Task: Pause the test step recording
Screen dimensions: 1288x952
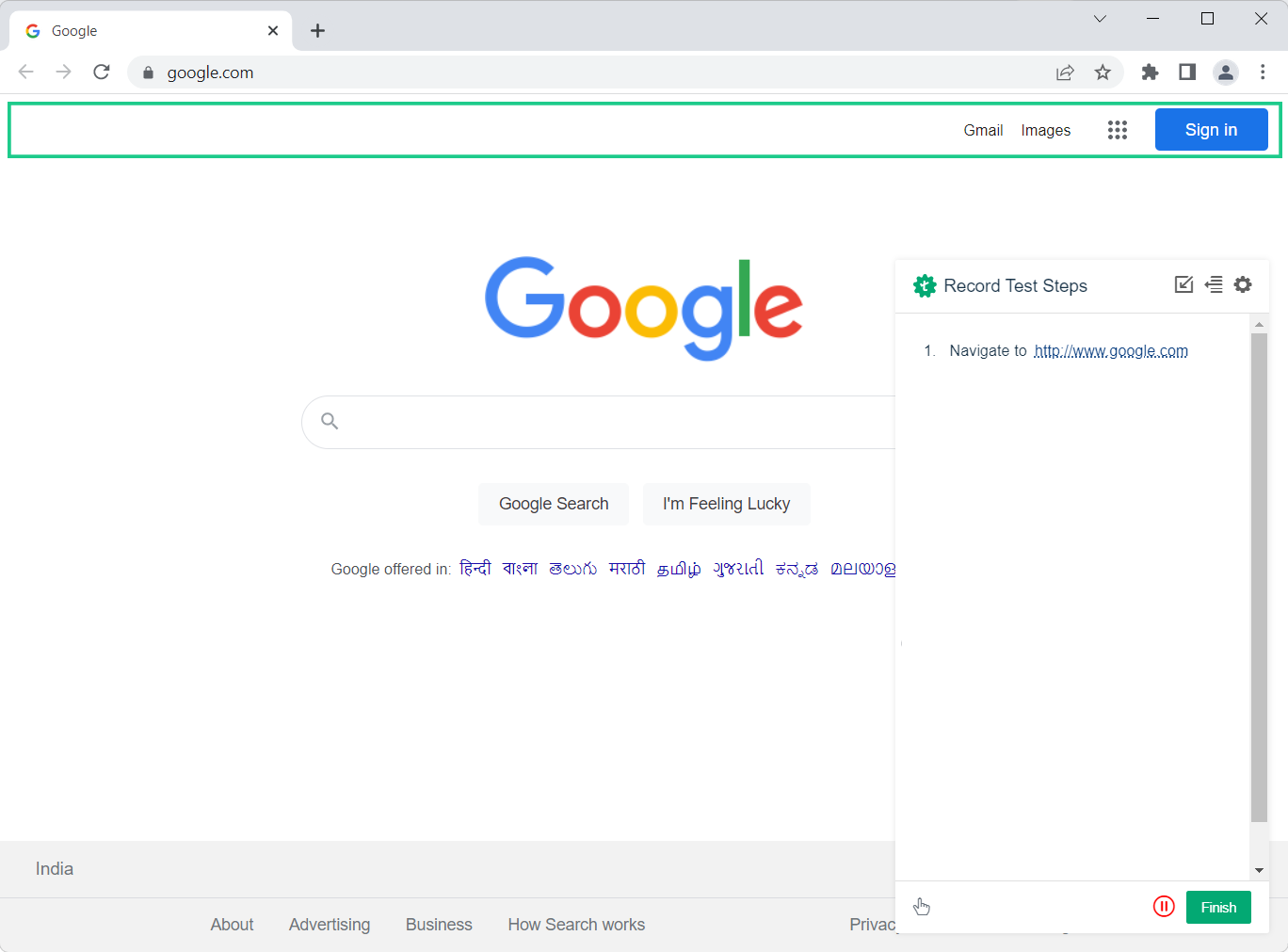Action: pyautogui.click(x=1164, y=907)
